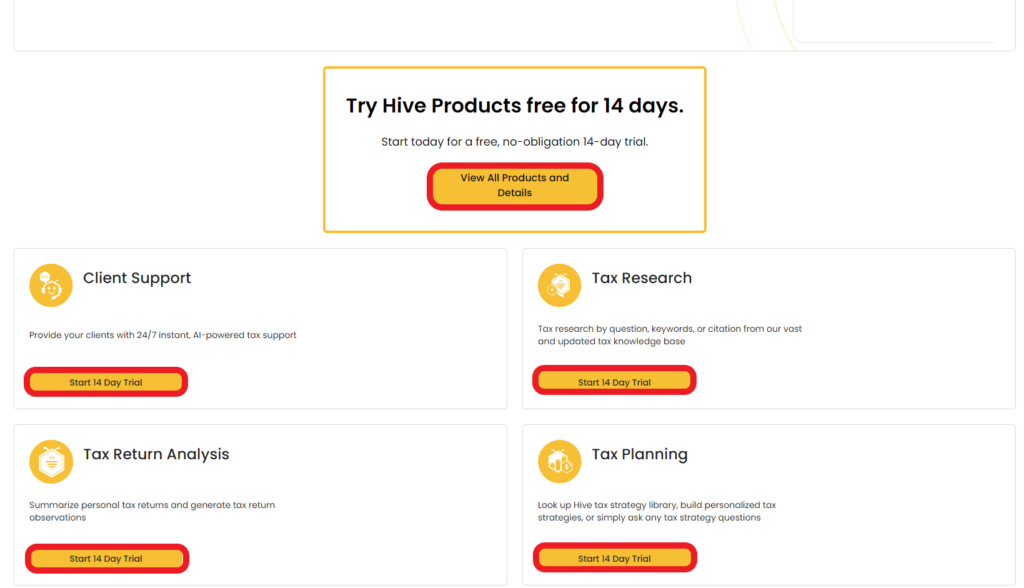Click the Tax Research shield icon
The height and width of the screenshot is (588, 1024).
pyautogui.click(x=559, y=285)
